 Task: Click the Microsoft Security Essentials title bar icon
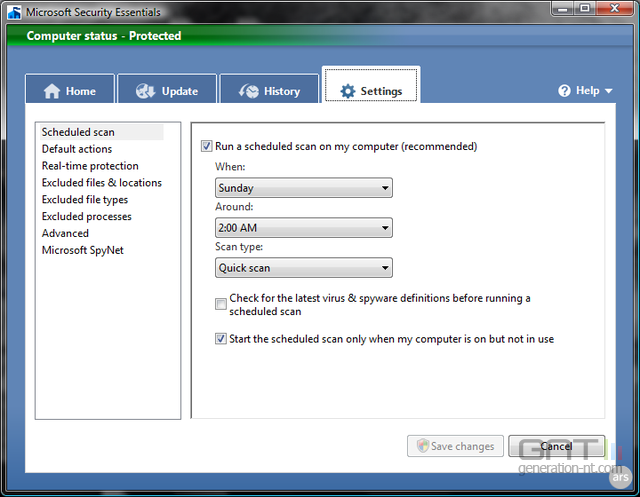point(15,12)
